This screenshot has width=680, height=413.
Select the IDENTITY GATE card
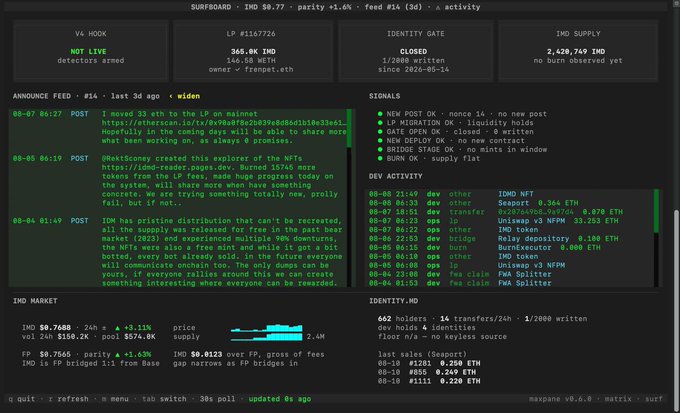click(416, 51)
